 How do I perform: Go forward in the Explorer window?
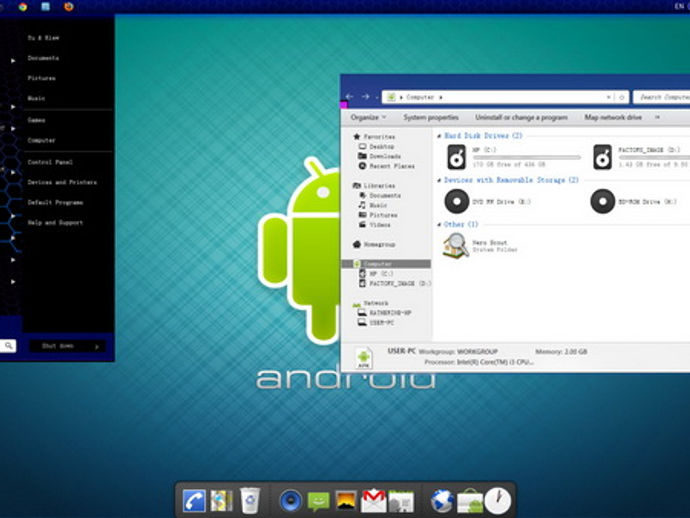[x=365, y=96]
